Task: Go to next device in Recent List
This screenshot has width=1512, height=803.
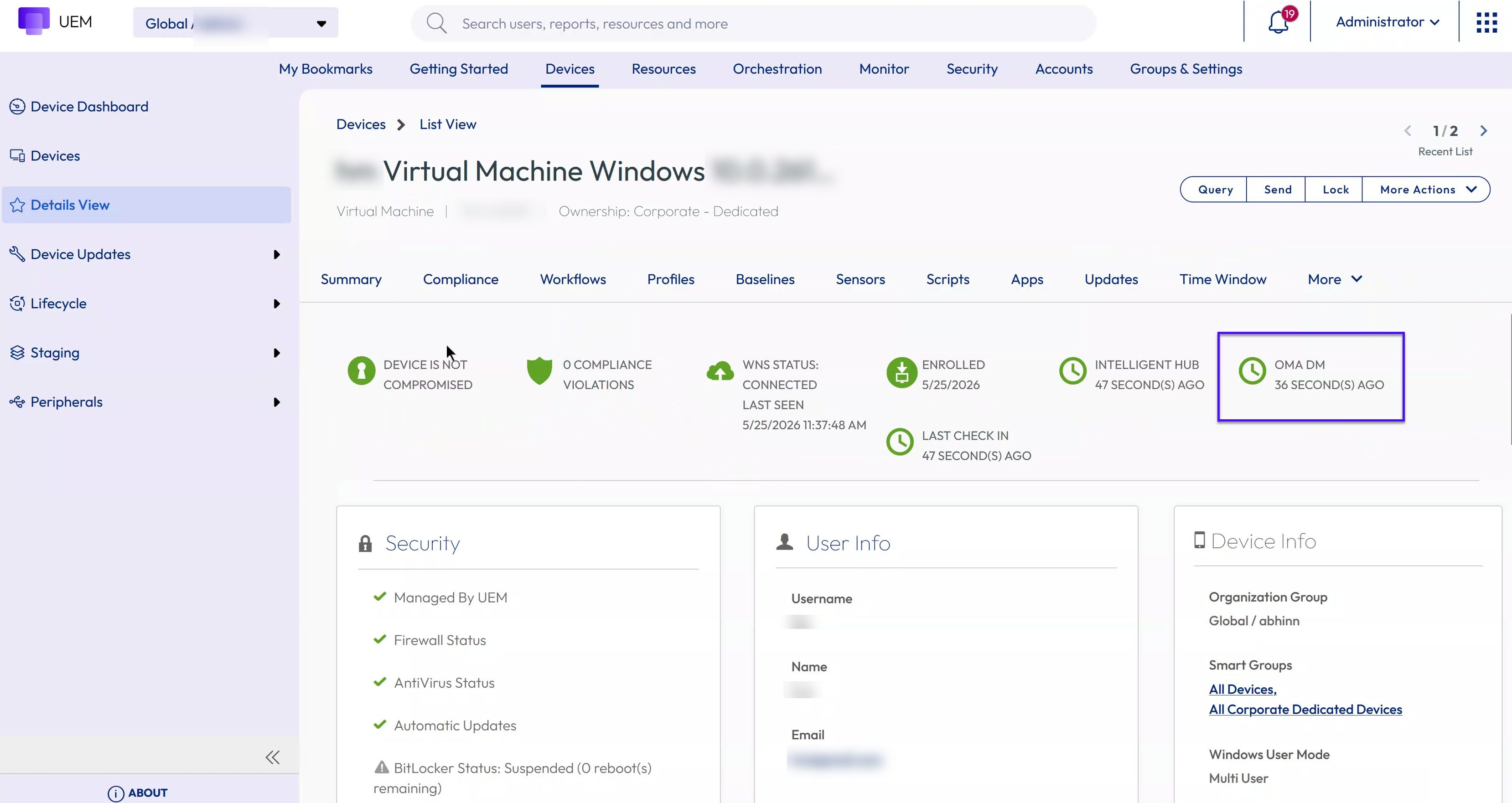Action: [x=1483, y=131]
